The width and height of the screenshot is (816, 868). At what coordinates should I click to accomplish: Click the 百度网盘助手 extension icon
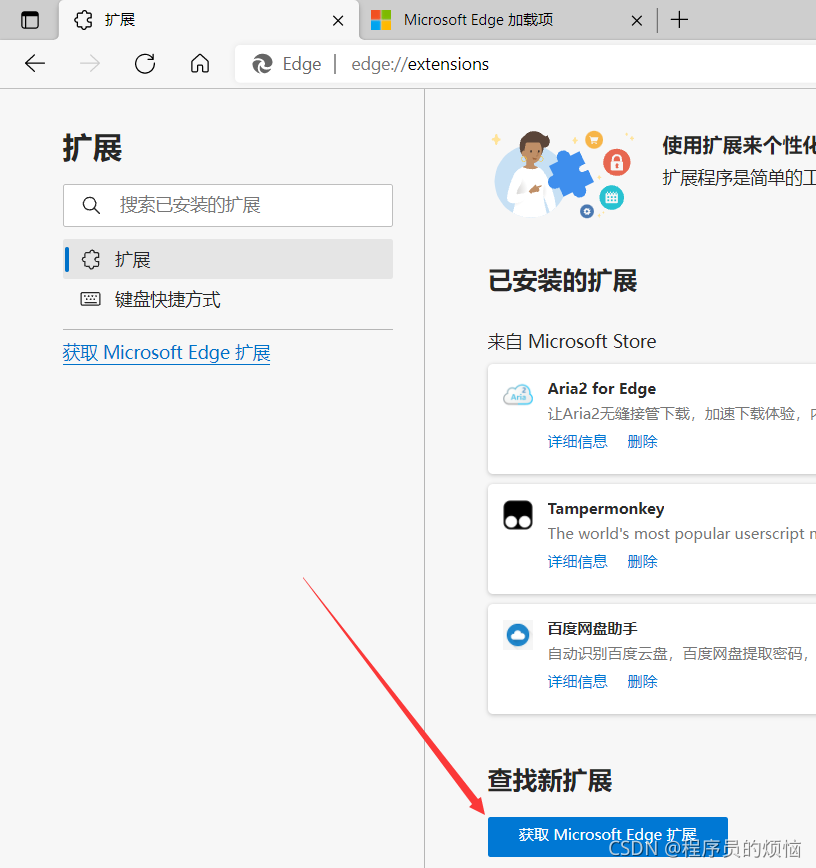click(518, 635)
